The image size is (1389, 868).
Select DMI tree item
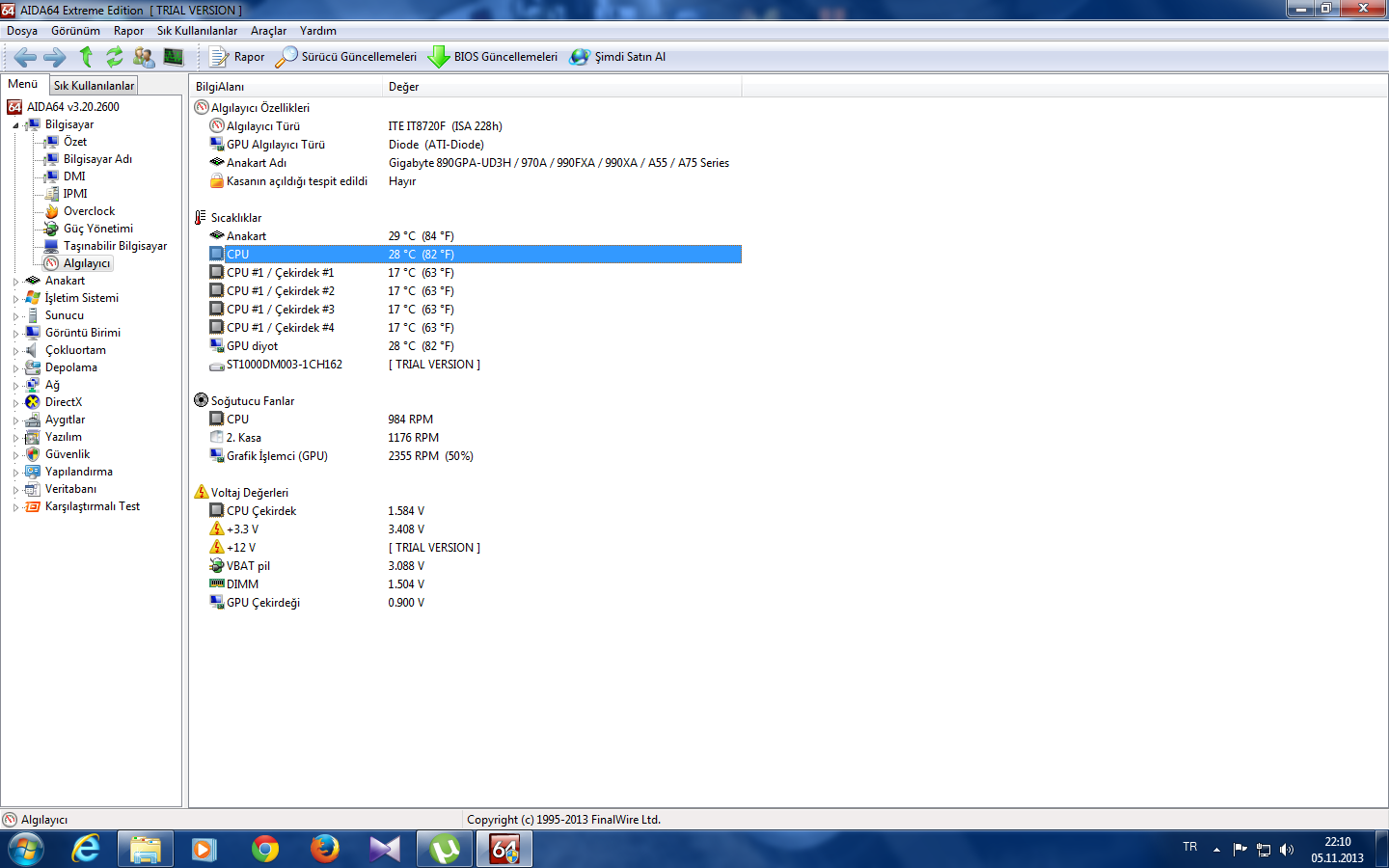(x=74, y=176)
